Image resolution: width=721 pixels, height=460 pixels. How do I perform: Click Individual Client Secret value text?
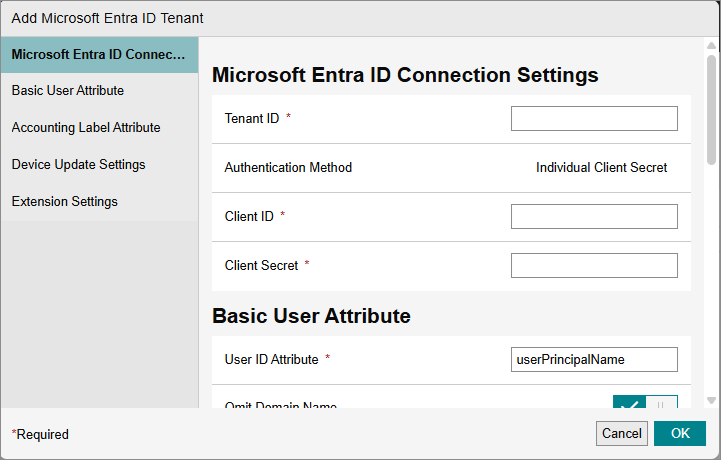[x=601, y=167]
